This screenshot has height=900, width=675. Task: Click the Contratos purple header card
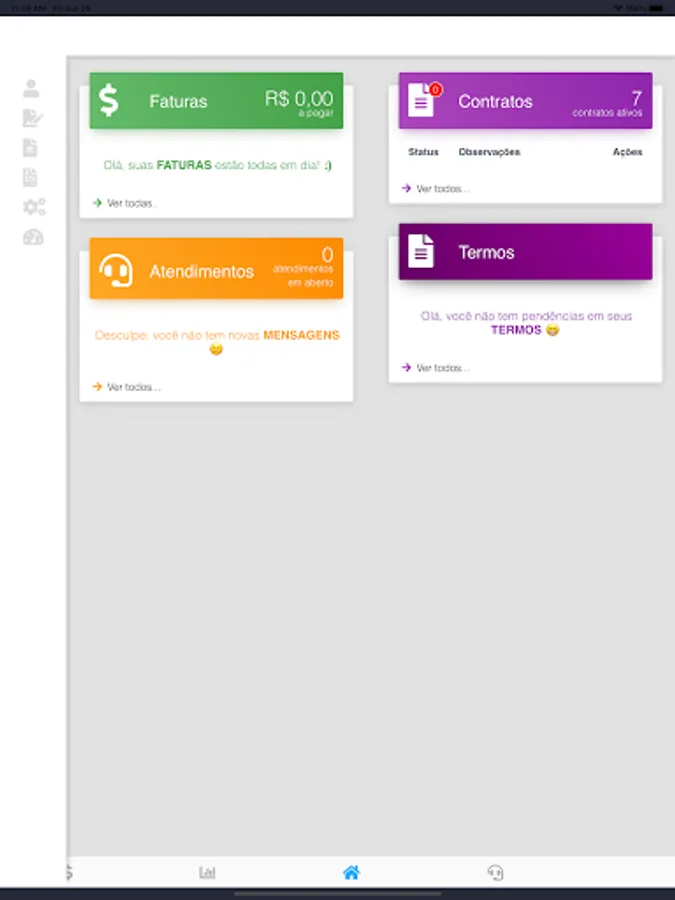coord(525,101)
